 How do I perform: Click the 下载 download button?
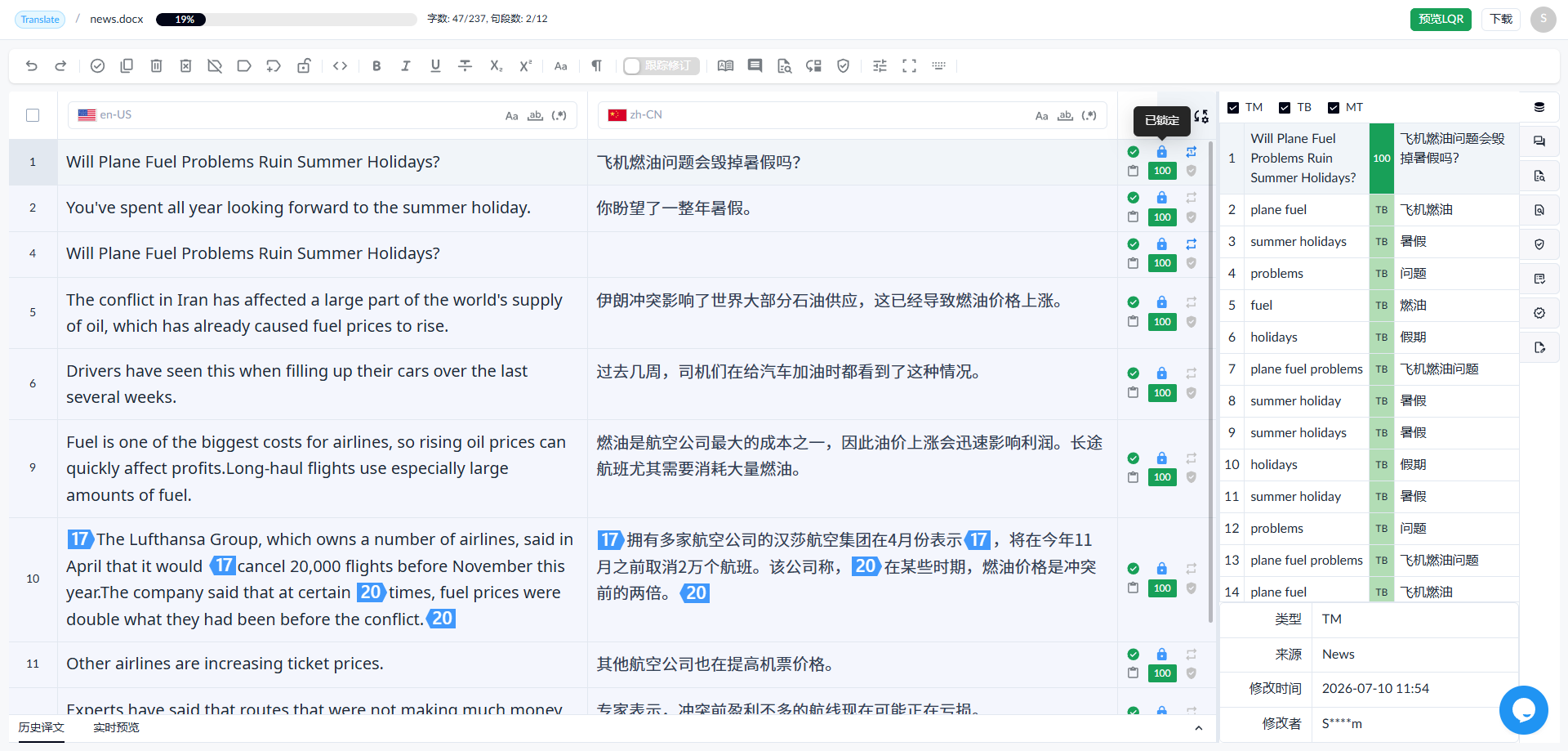1501,20
